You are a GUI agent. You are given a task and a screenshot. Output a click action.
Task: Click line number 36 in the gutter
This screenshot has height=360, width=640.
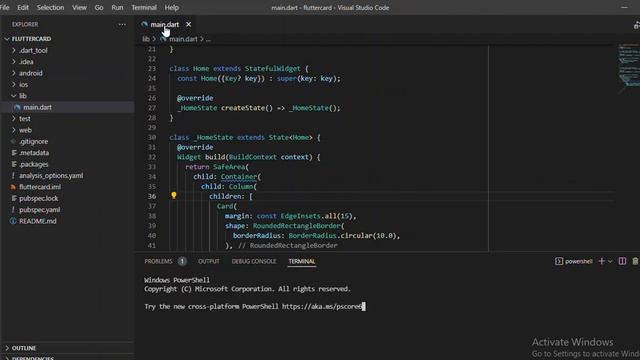click(x=152, y=196)
